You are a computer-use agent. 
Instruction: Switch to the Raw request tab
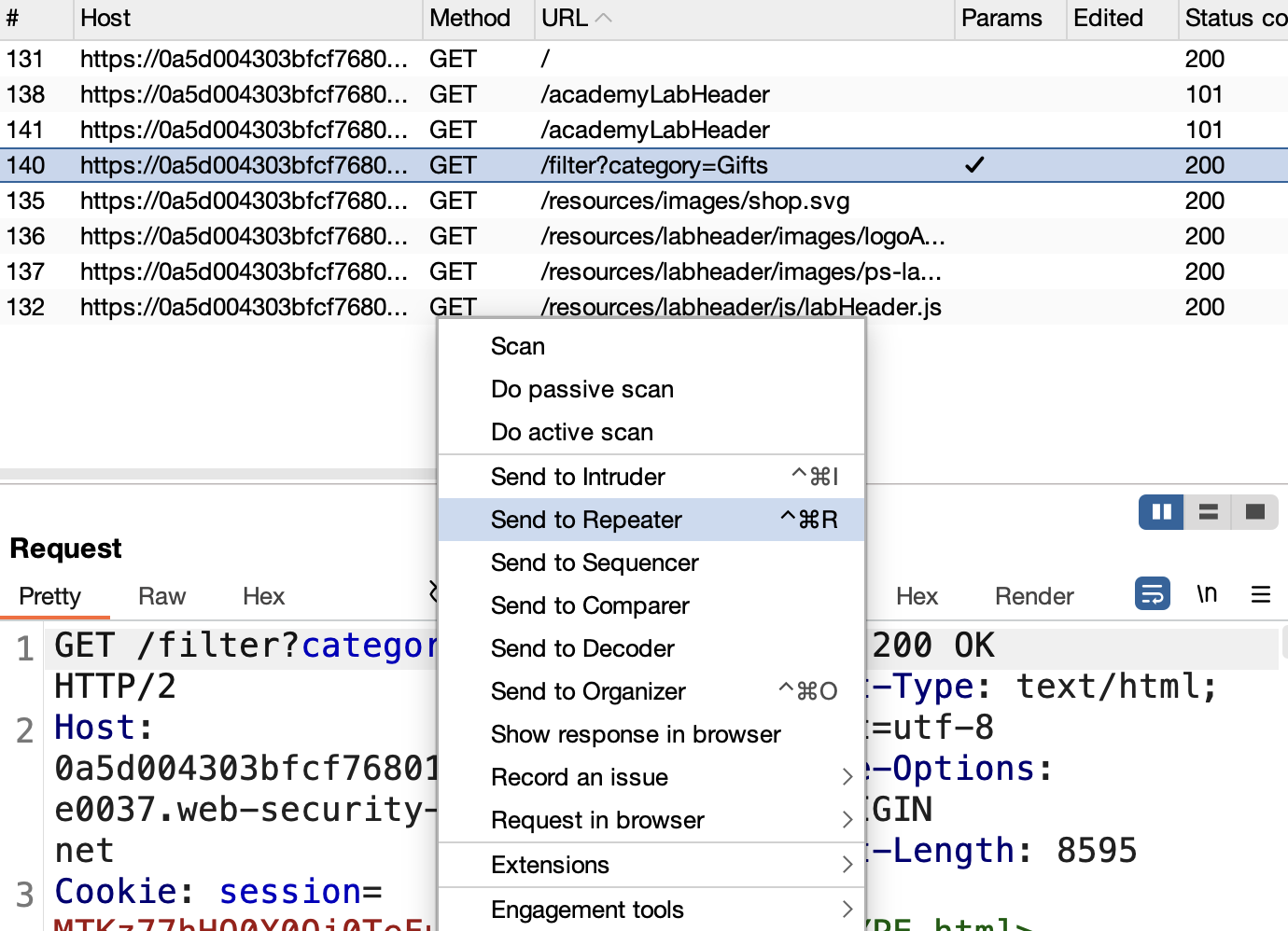click(x=162, y=596)
